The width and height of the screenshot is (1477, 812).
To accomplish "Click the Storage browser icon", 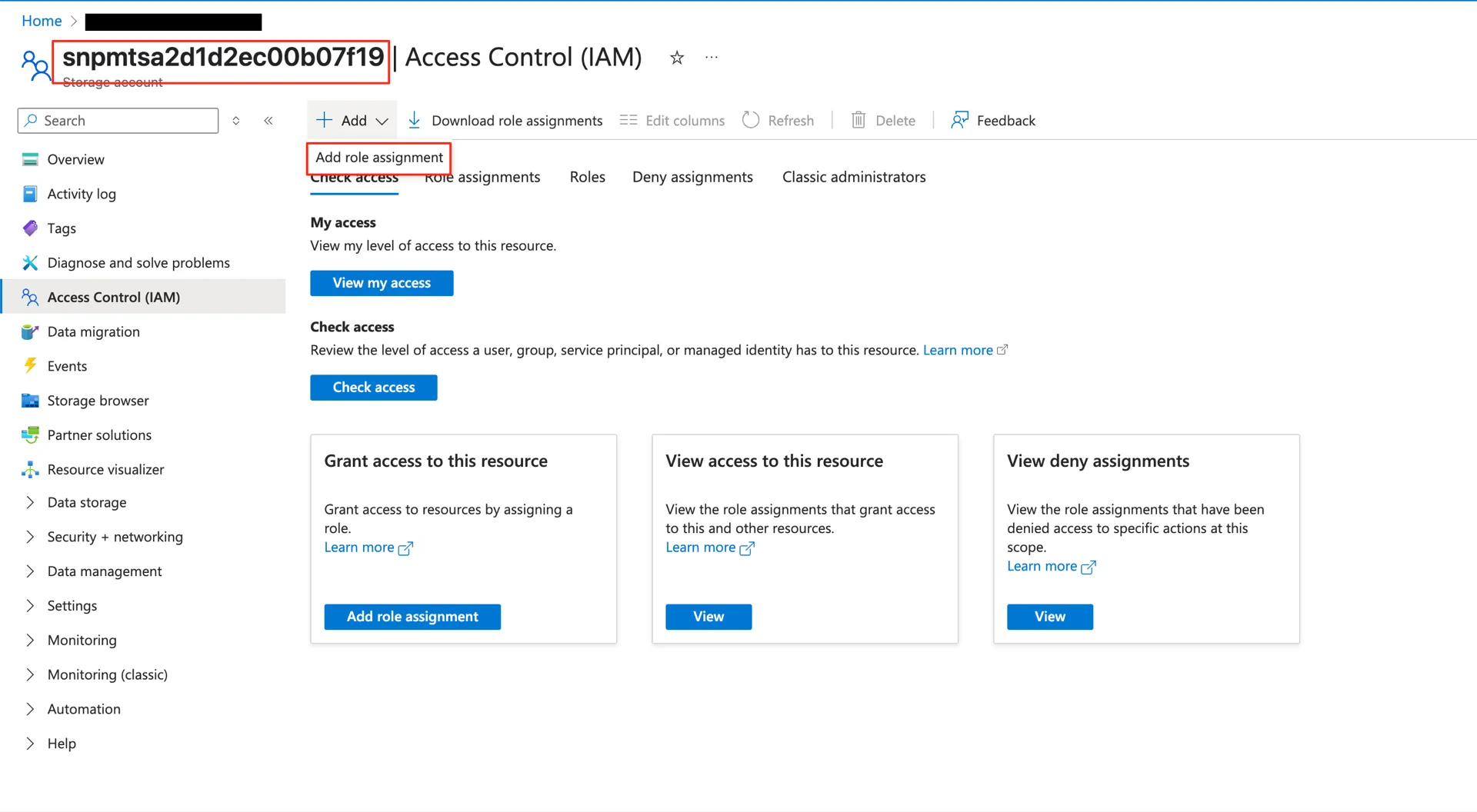I will 30,401.
